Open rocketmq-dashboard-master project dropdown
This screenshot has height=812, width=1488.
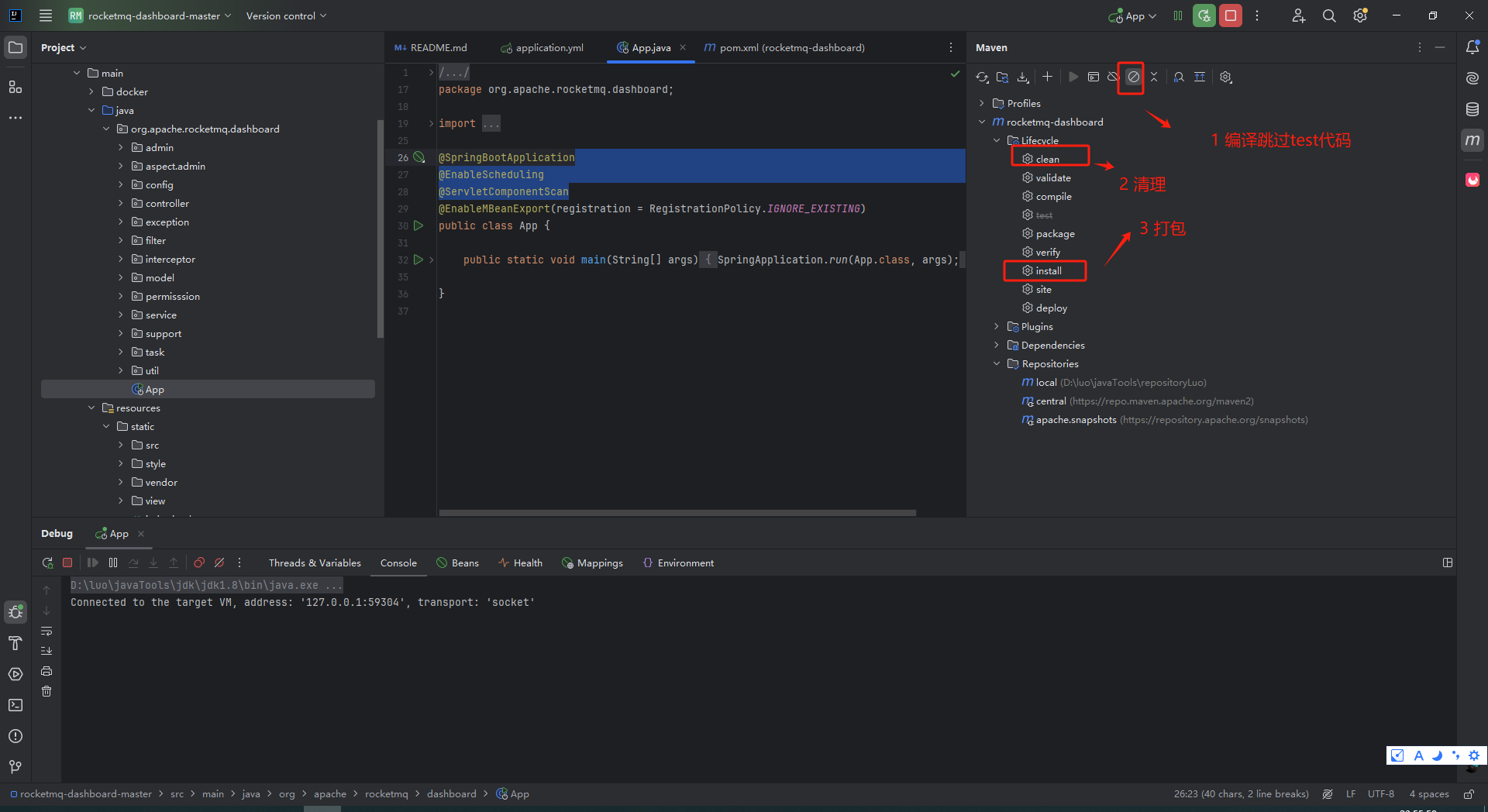(x=150, y=15)
